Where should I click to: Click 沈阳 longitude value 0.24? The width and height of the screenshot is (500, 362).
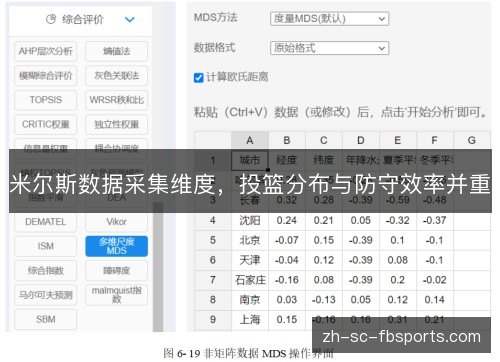tap(287, 220)
